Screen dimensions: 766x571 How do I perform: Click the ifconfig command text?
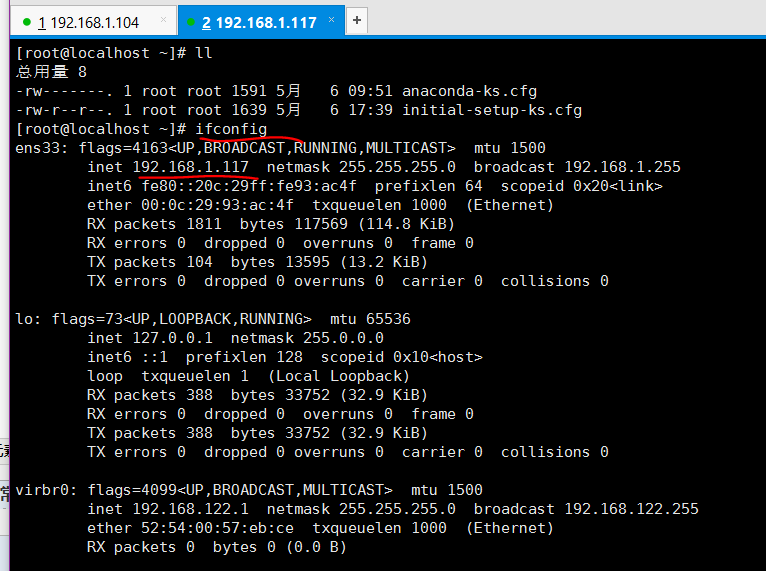click(231, 129)
